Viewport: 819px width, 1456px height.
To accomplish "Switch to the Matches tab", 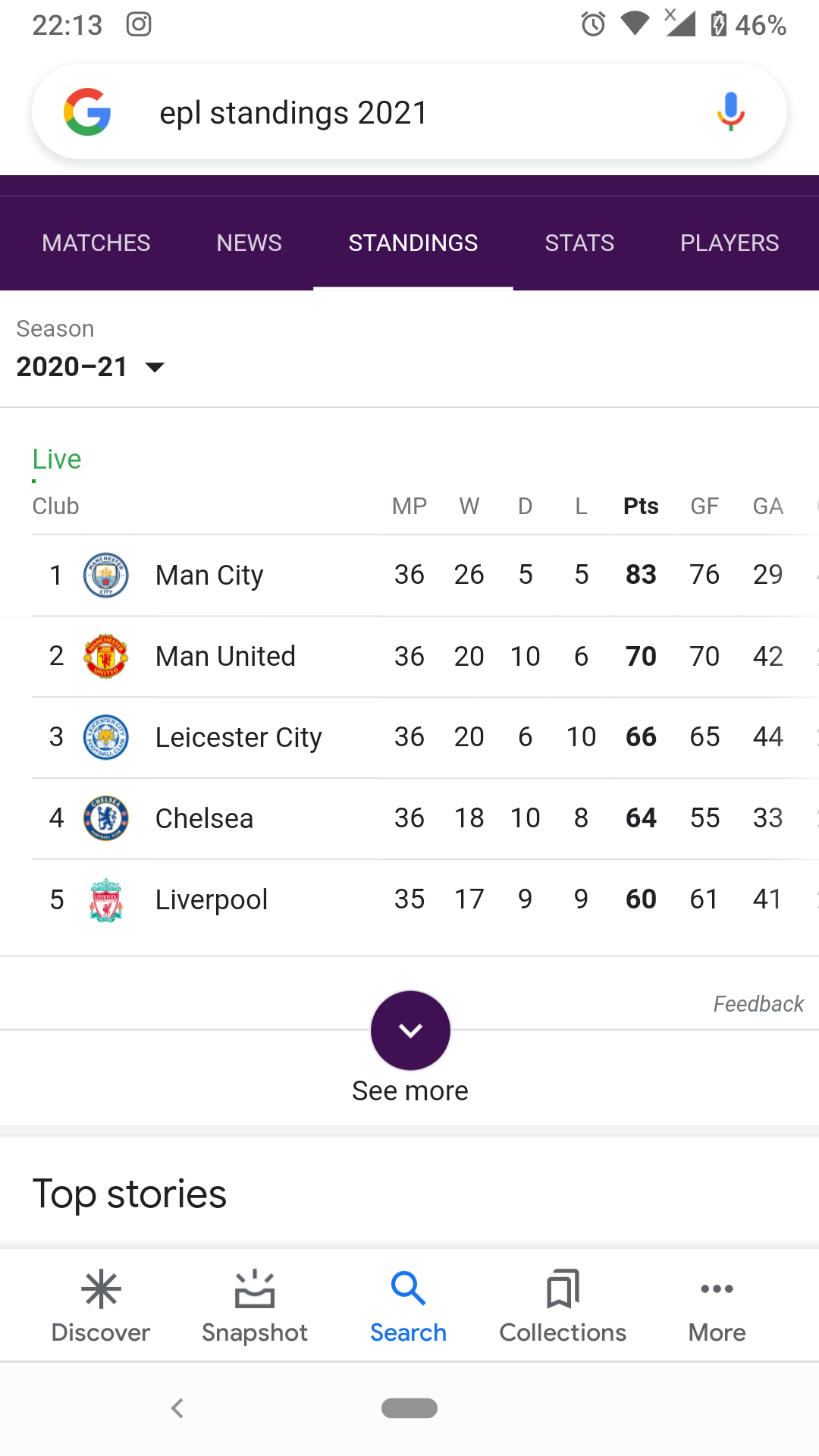I will pos(96,243).
